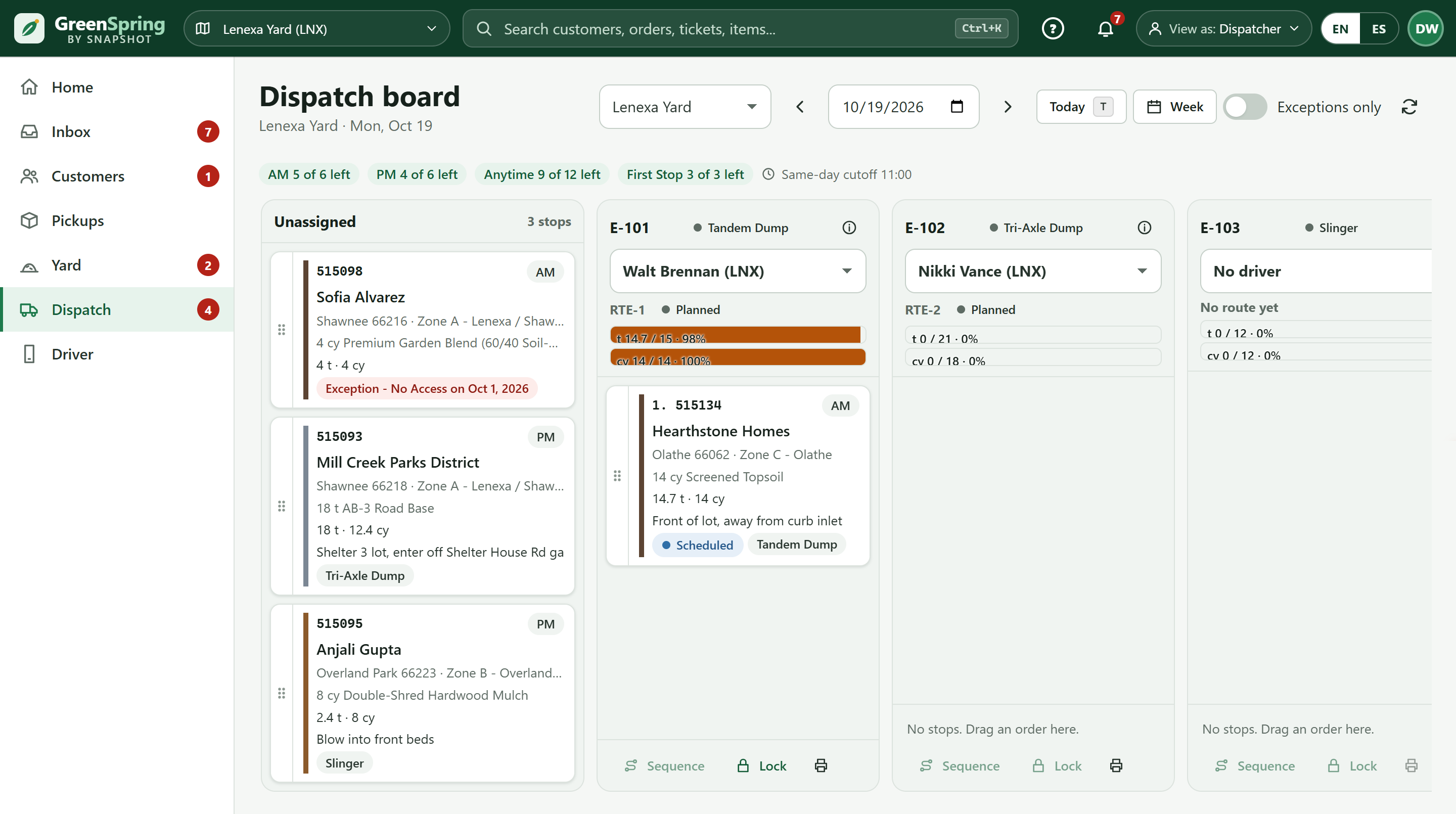Image resolution: width=1456 pixels, height=814 pixels.
Task: Open View as: Dispatcher role menu
Action: coord(1223,28)
